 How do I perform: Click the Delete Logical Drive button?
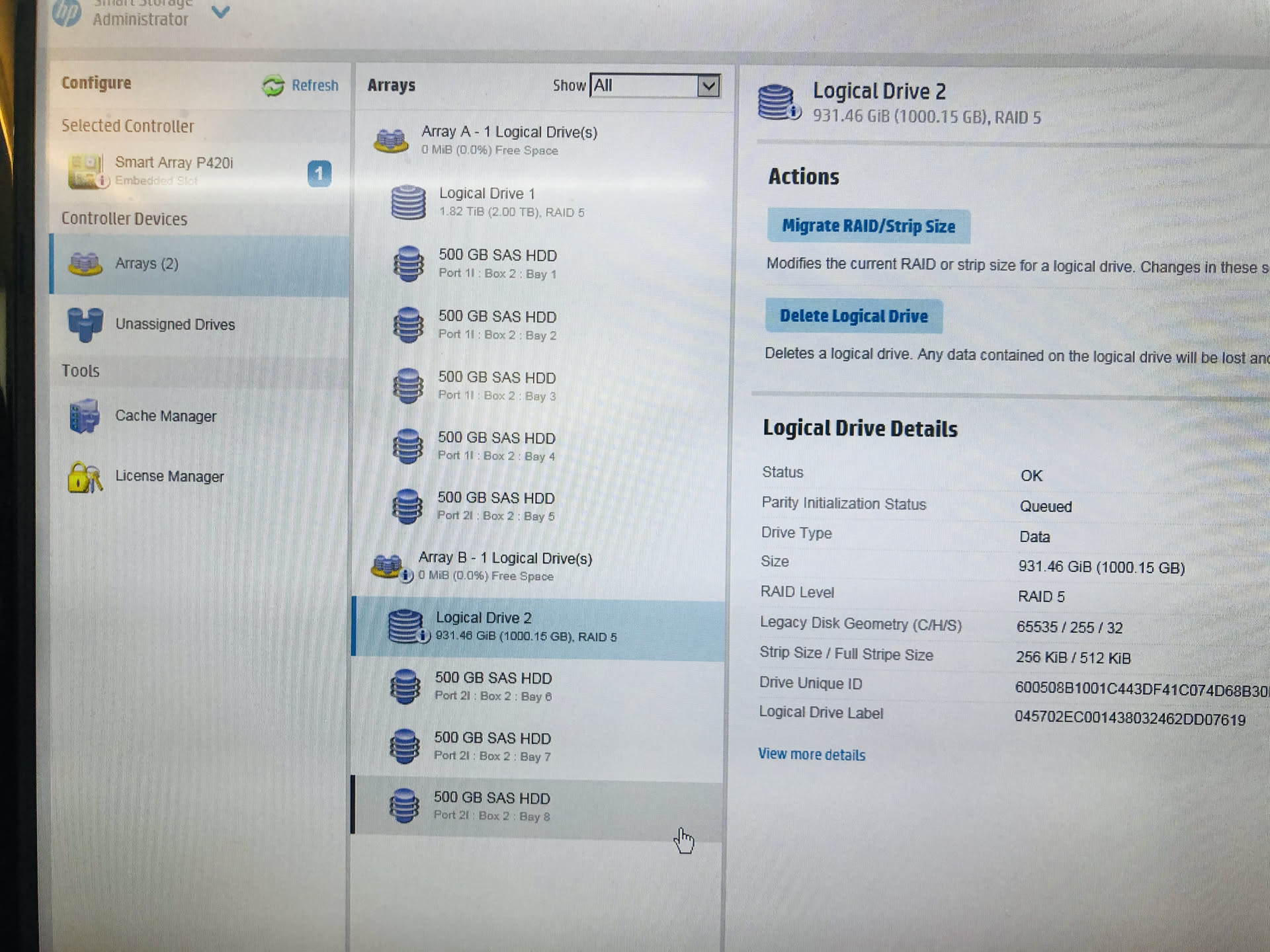tap(853, 316)
